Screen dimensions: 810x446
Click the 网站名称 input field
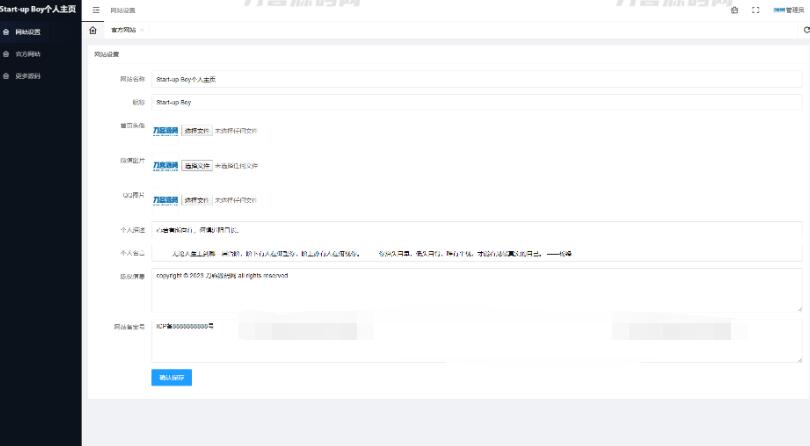476,78
